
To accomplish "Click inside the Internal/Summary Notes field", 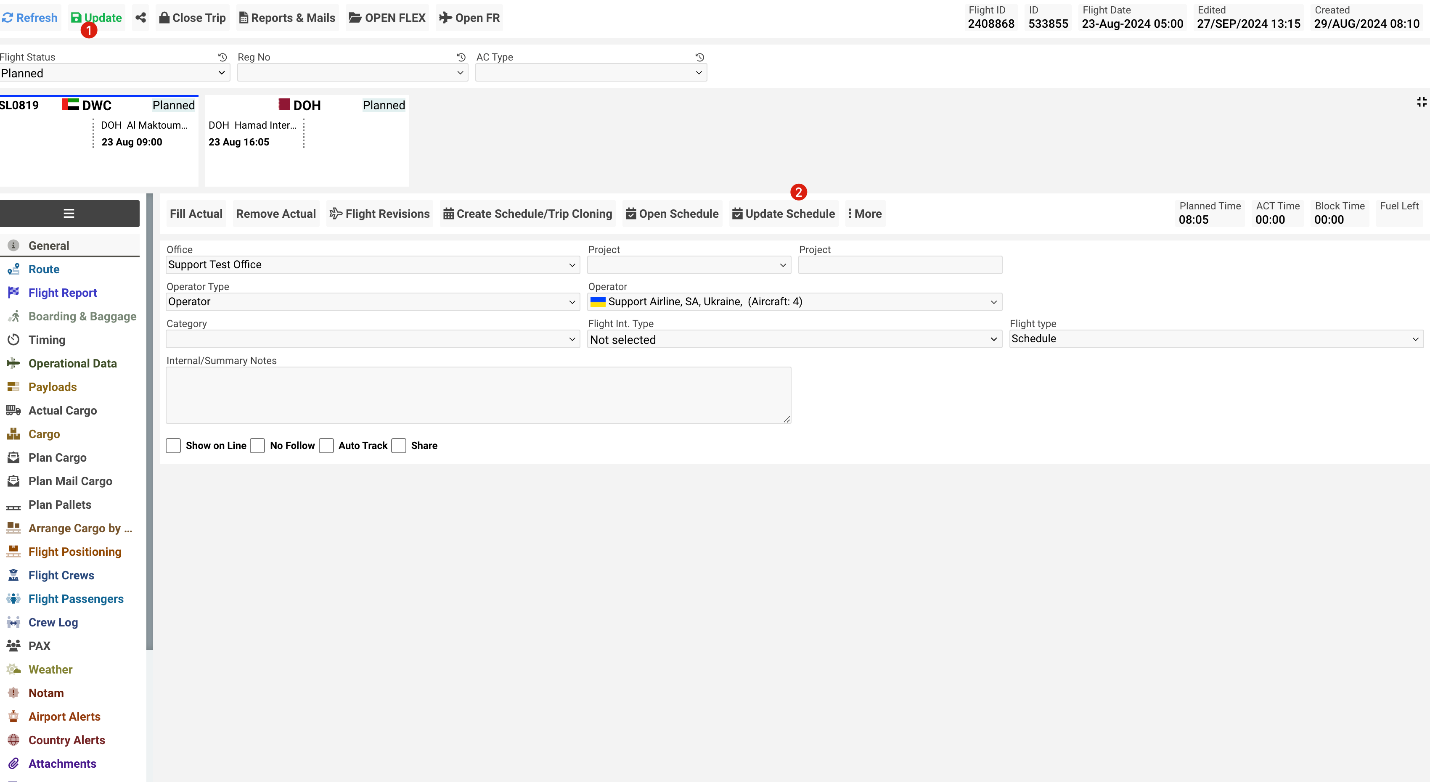I will (478, 394).
